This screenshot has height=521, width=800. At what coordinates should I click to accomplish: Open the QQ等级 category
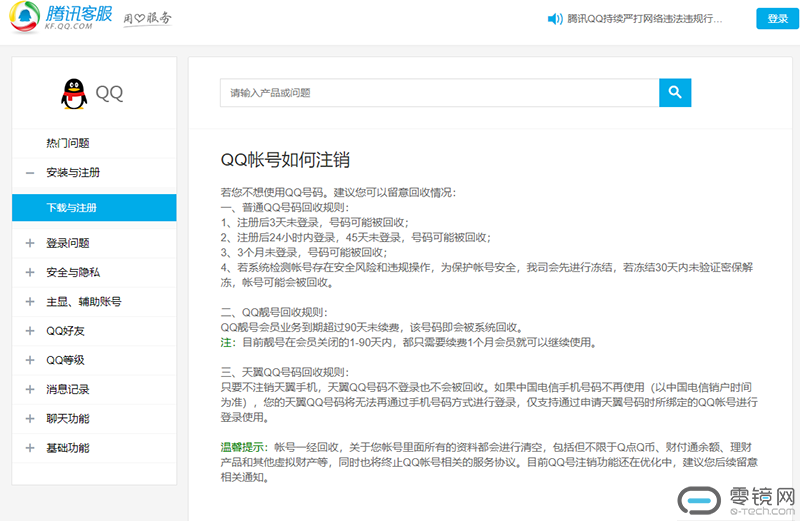(x=65, y=360)
